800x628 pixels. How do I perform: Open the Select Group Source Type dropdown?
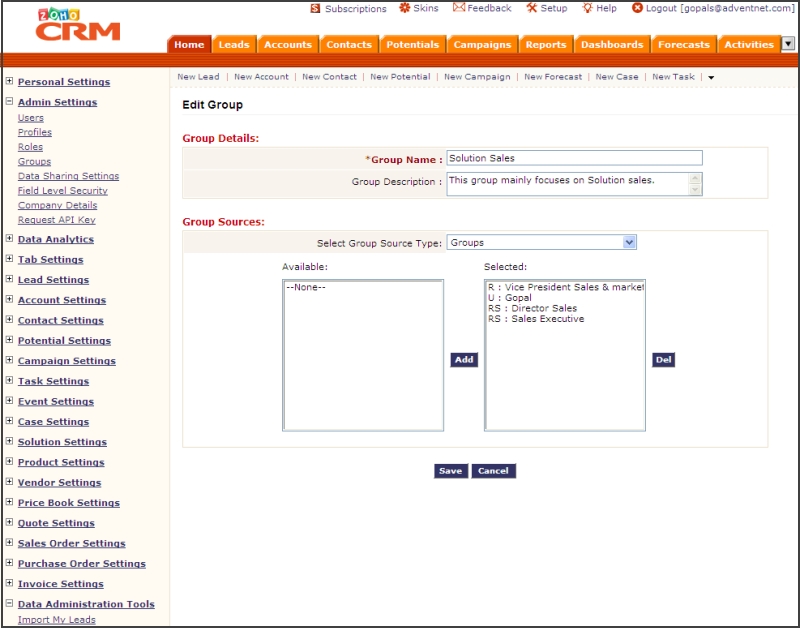pyautogui.click(x=541, y=242)
